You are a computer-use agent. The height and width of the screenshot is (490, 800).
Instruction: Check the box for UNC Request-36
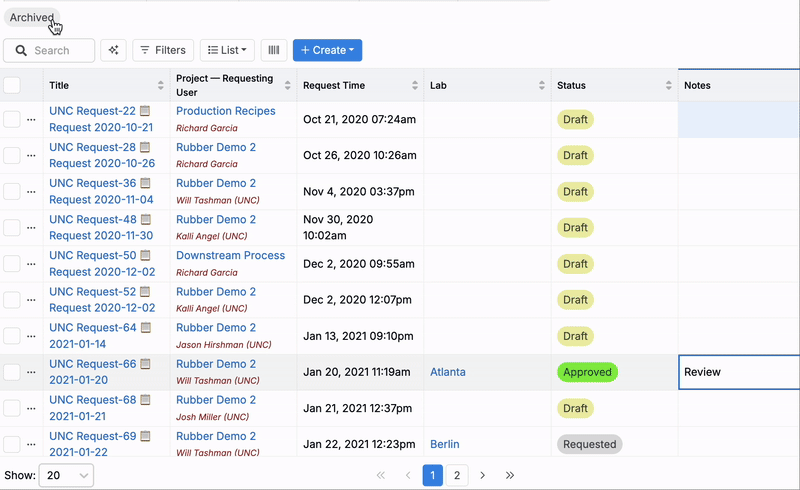(x=12, y=192)
